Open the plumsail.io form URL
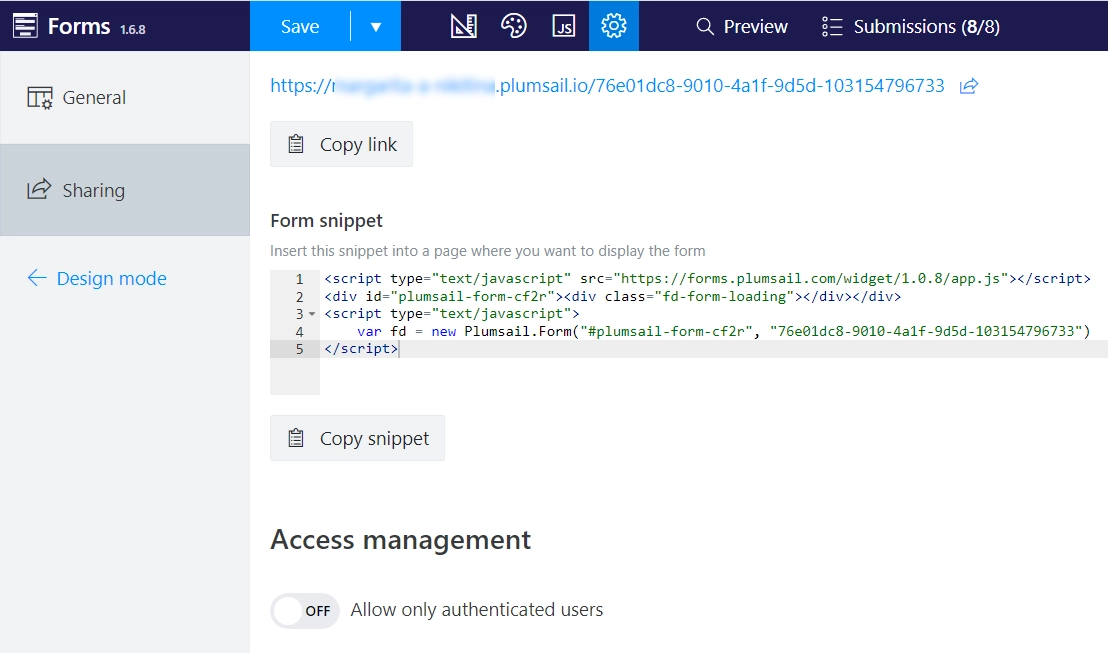Viewport: 1108px width, 653px height. [607, 86]
